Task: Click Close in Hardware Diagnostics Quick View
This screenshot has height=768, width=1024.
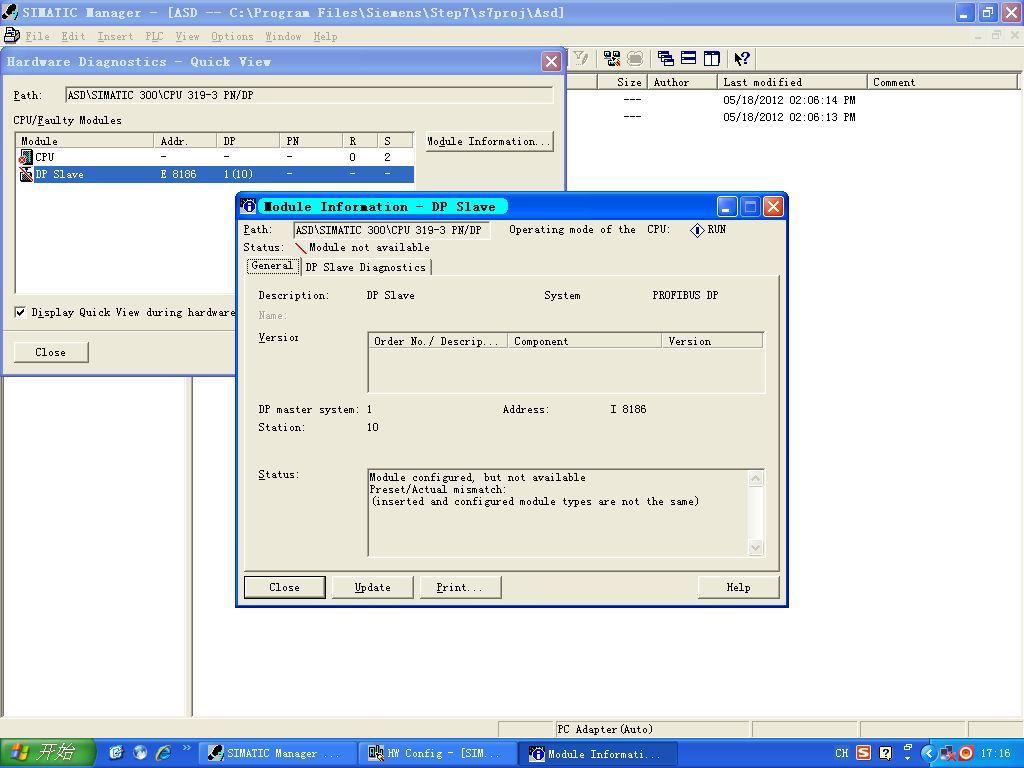Action: coord(51,352)
